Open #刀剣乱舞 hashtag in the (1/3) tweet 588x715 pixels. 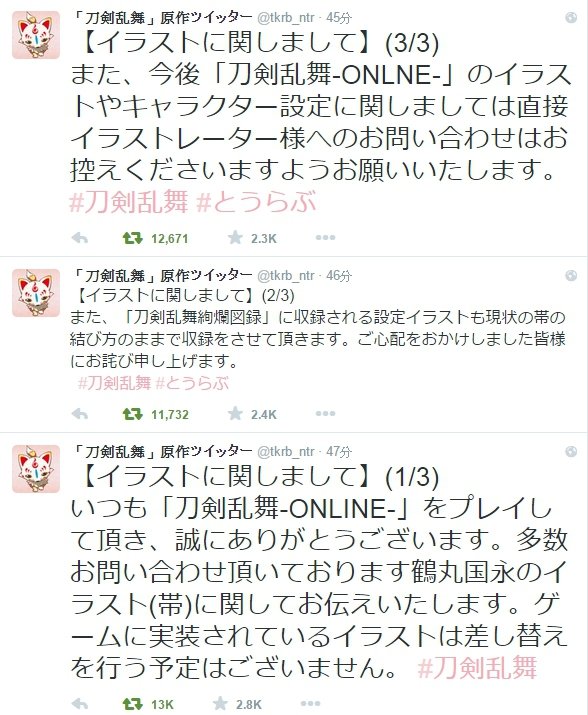point(477,668)
